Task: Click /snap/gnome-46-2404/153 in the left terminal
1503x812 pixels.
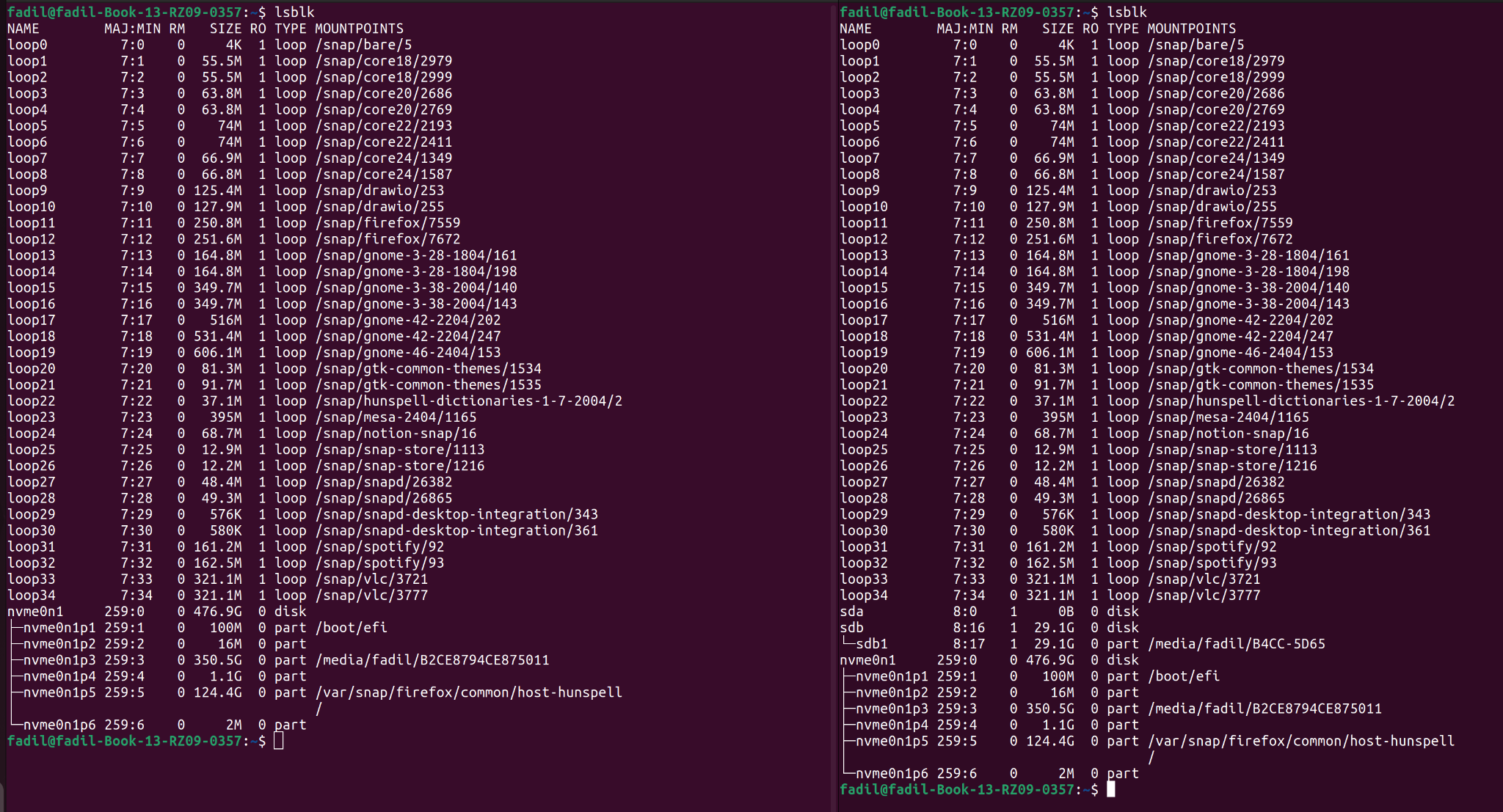Action: click(409, 353)
